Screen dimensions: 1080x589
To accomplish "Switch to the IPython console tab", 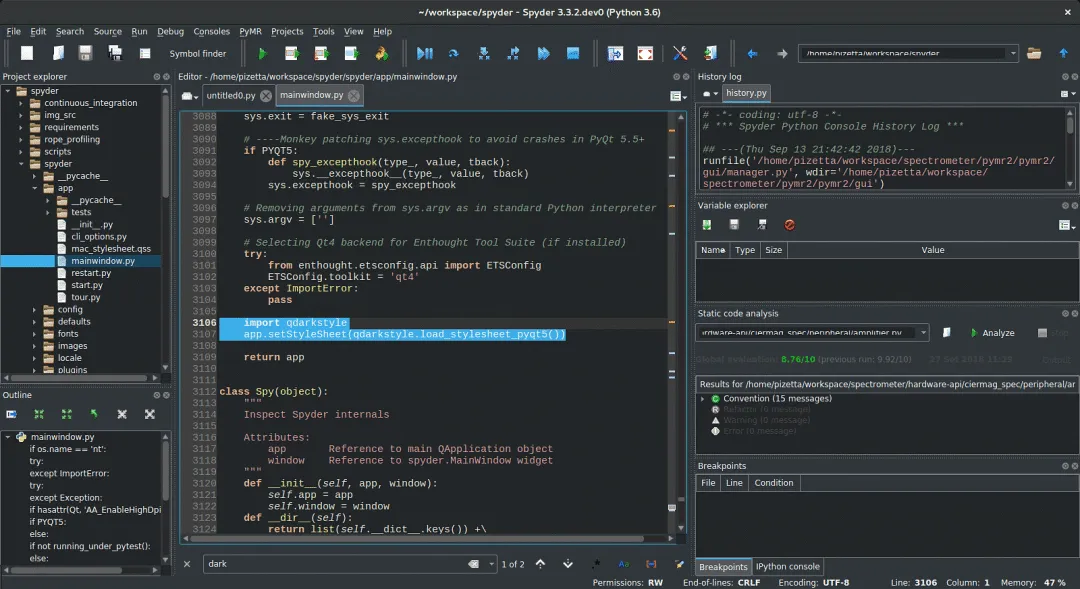I will (x=788, y=566).
